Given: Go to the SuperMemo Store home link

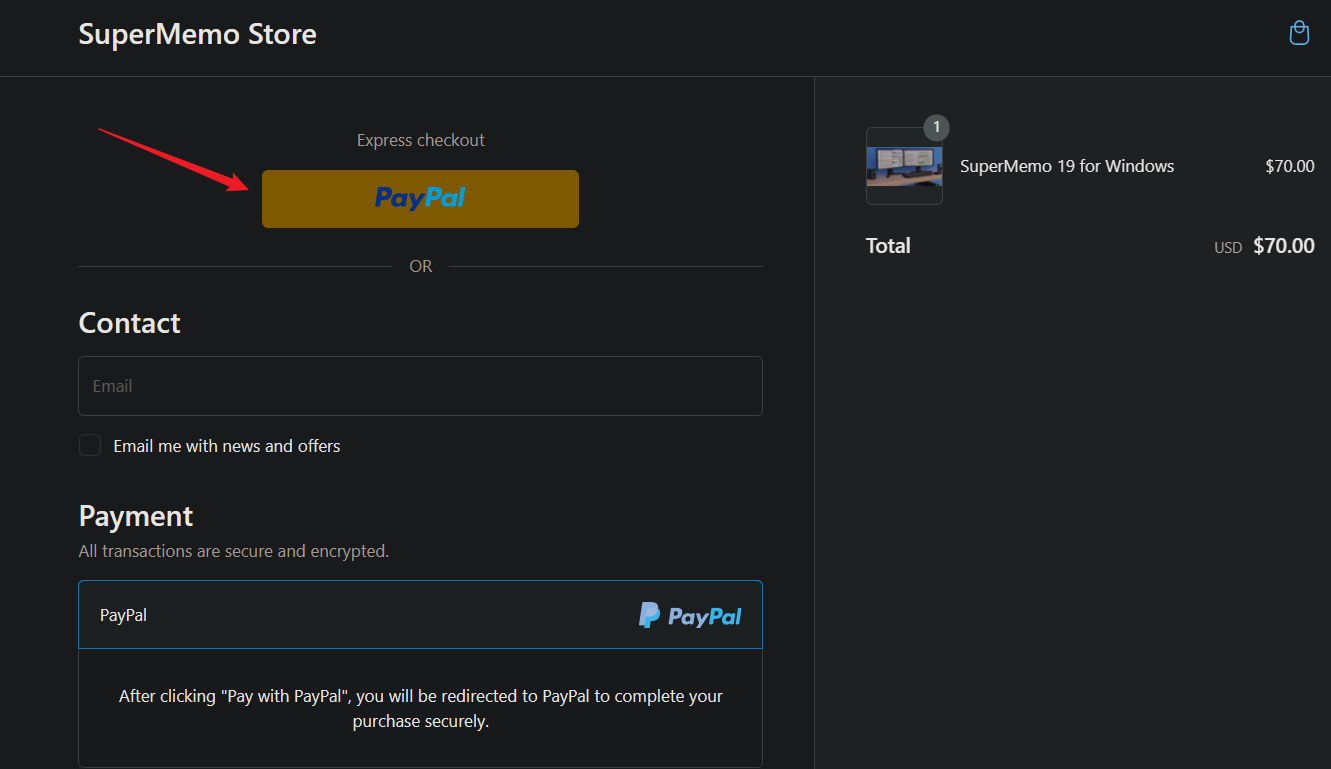Looking at the screenshot, I should point(197,34).
